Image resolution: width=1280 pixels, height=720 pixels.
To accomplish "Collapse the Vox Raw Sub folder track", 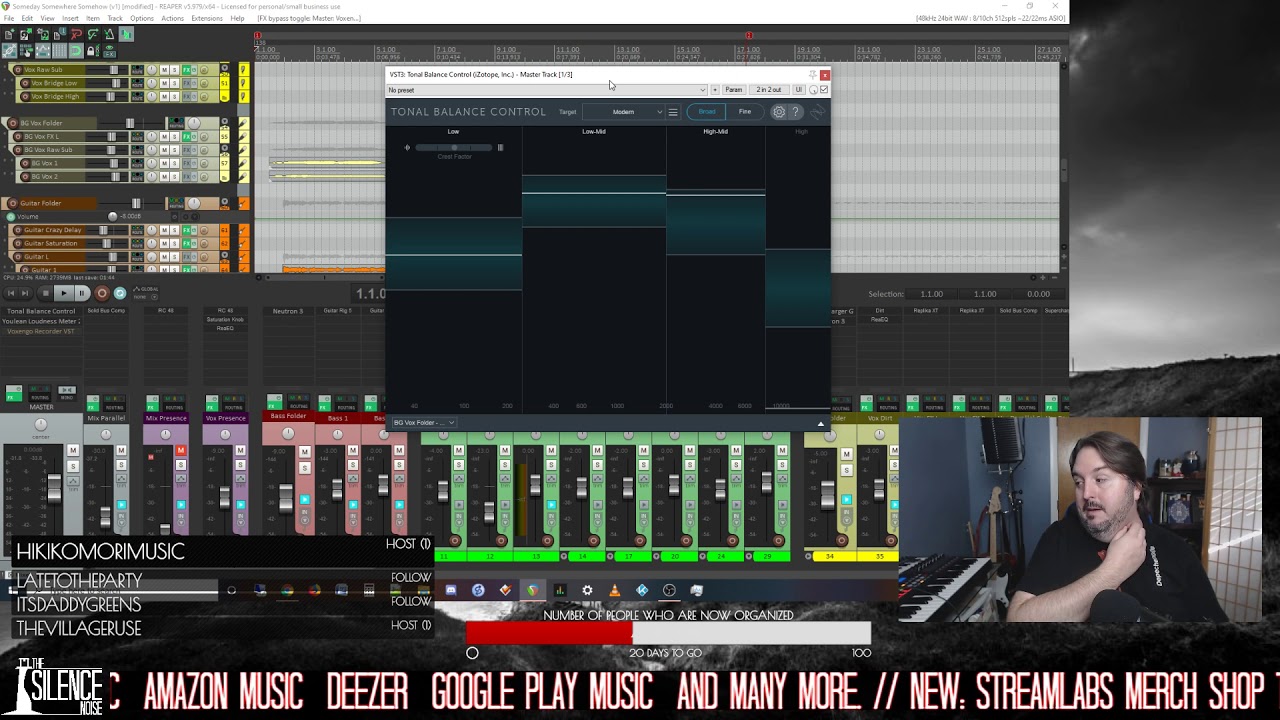I will click(225, 68).
